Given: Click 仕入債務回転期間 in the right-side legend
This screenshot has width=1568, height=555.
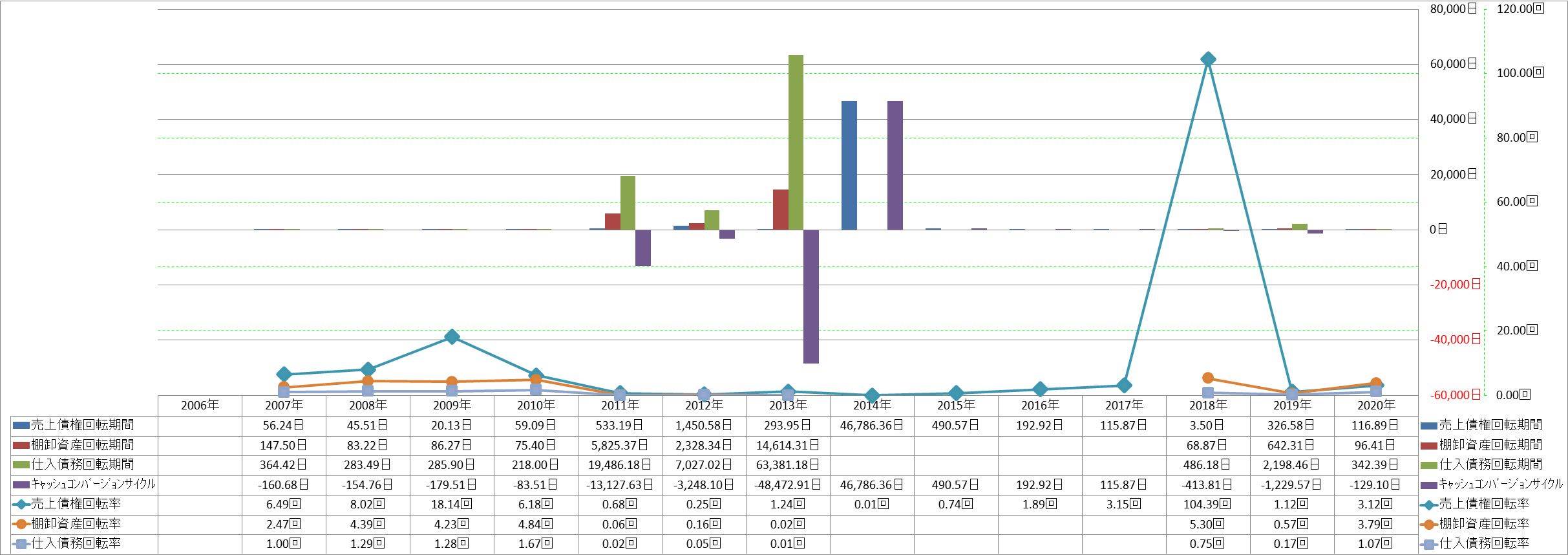Looking at the screenshot, I should pos(1490,464).
